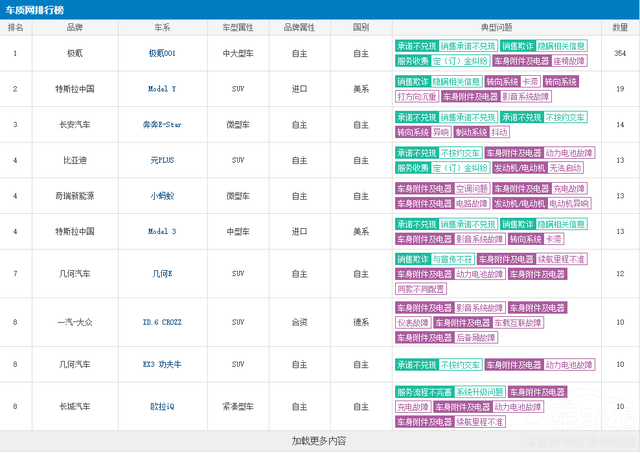The image size is (640, 453).
Task: Open the 欧拉iQ series link
Action: (x=161, y=407)
